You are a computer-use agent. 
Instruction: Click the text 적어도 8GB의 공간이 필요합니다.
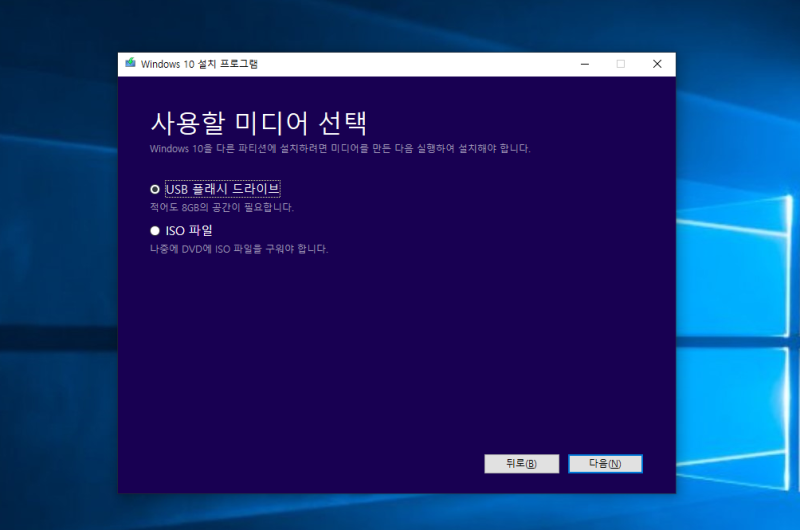point(222,208)
